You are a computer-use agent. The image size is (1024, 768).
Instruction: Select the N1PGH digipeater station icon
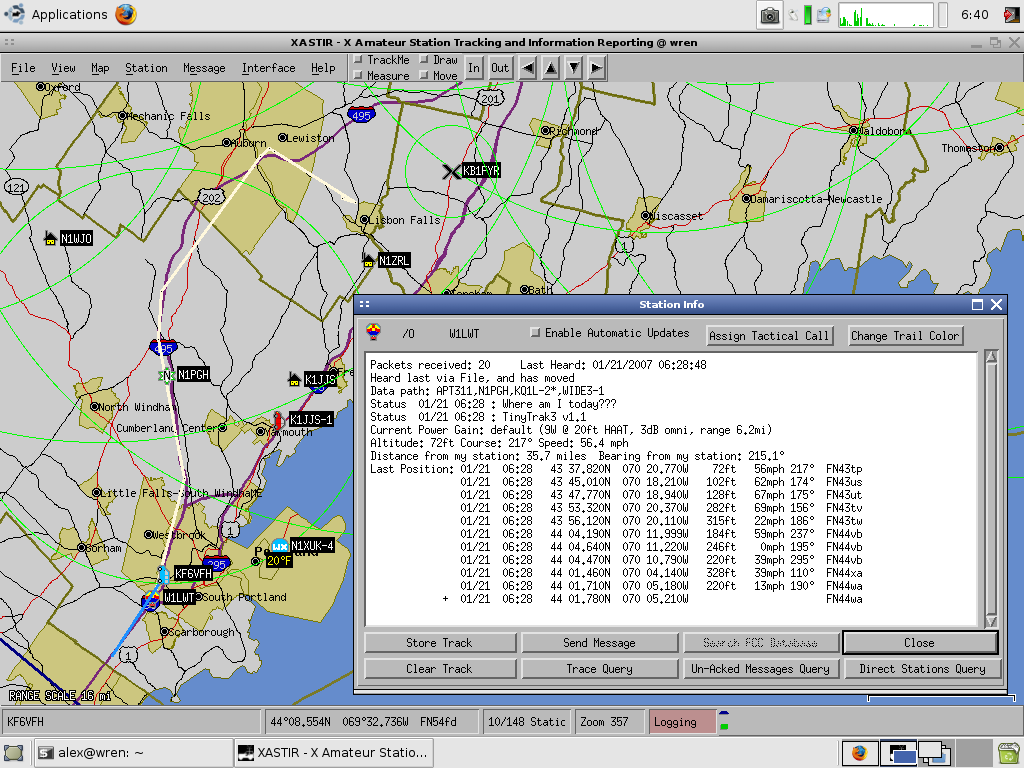[x=167, y=375]
